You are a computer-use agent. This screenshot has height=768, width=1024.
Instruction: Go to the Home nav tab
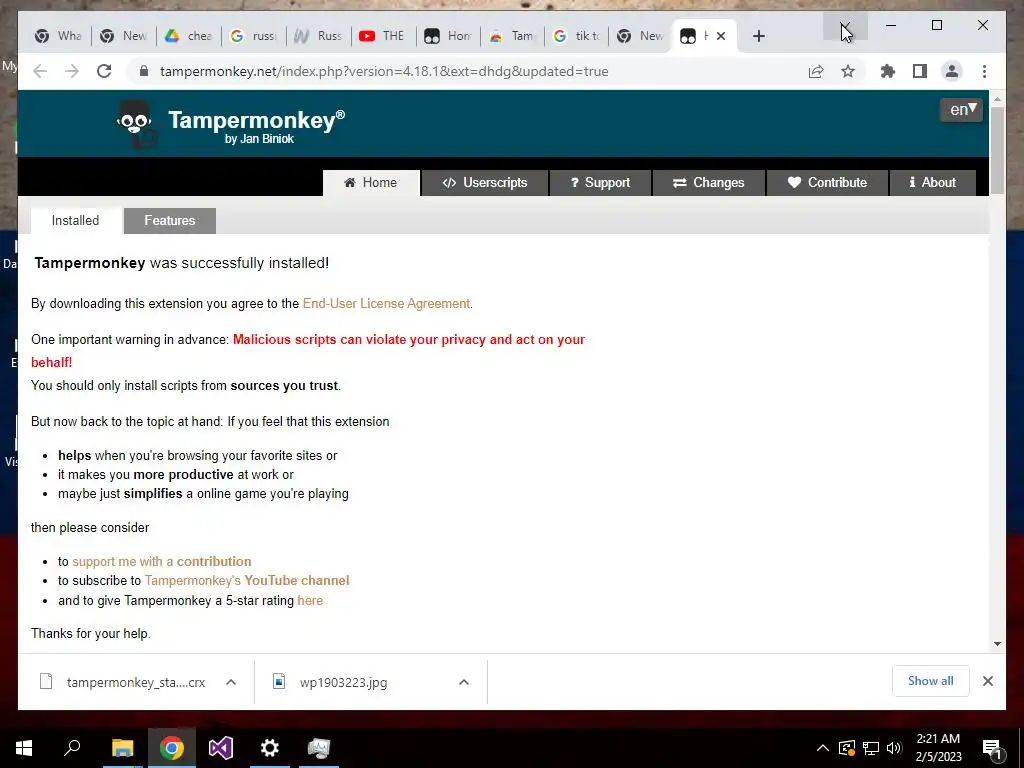point(371,183)
